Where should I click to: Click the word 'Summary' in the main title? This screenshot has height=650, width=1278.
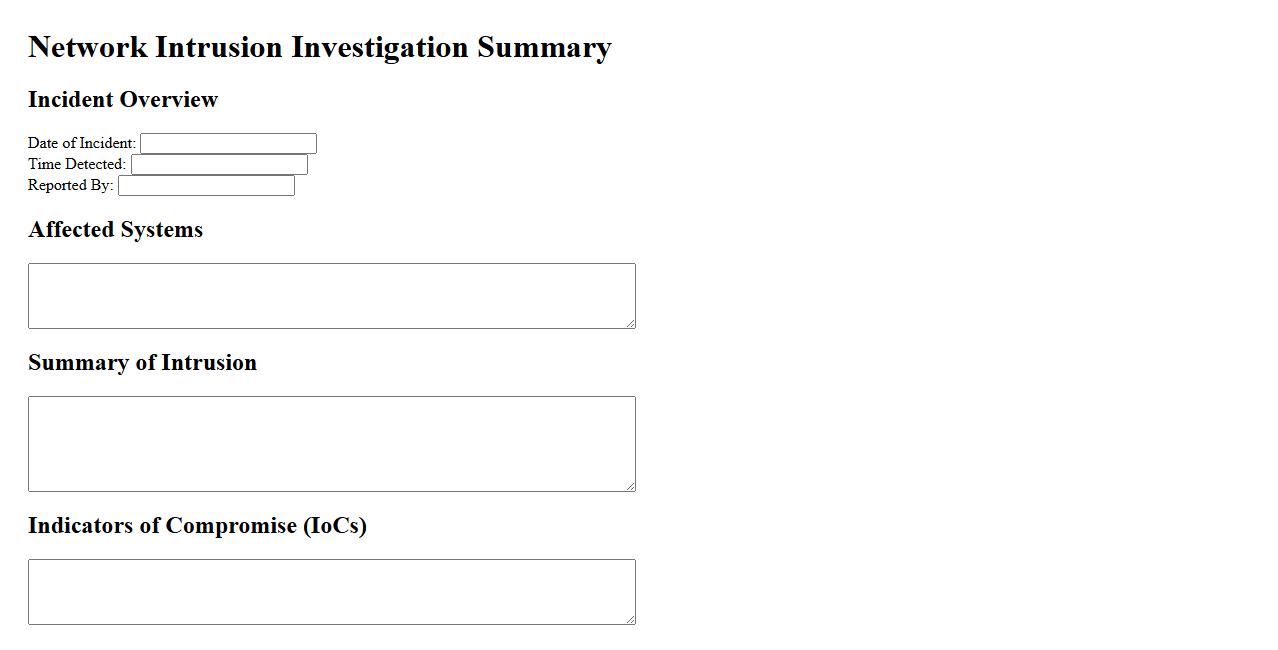(544, 47)
